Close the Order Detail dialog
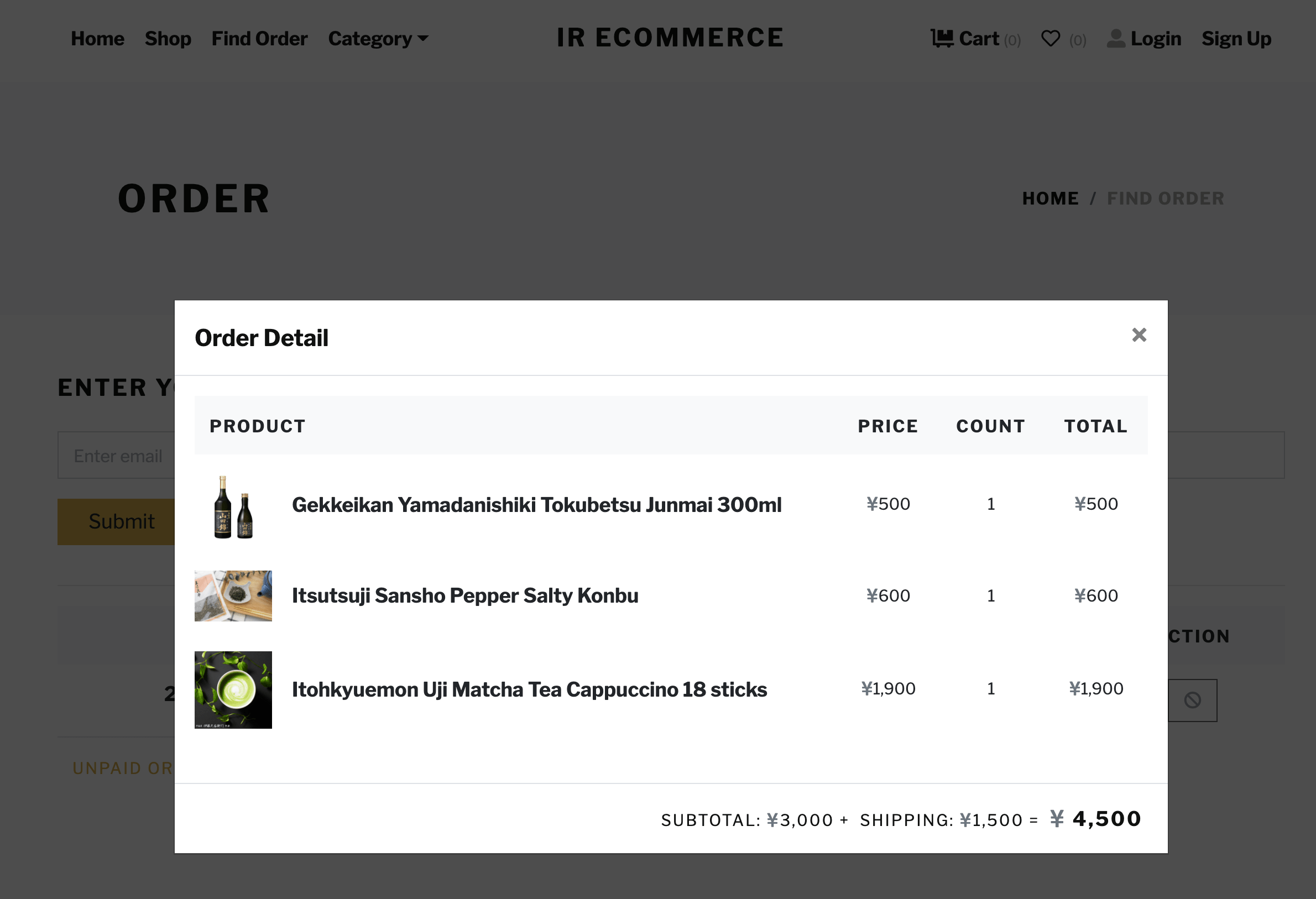 (x=1139, y=335)
